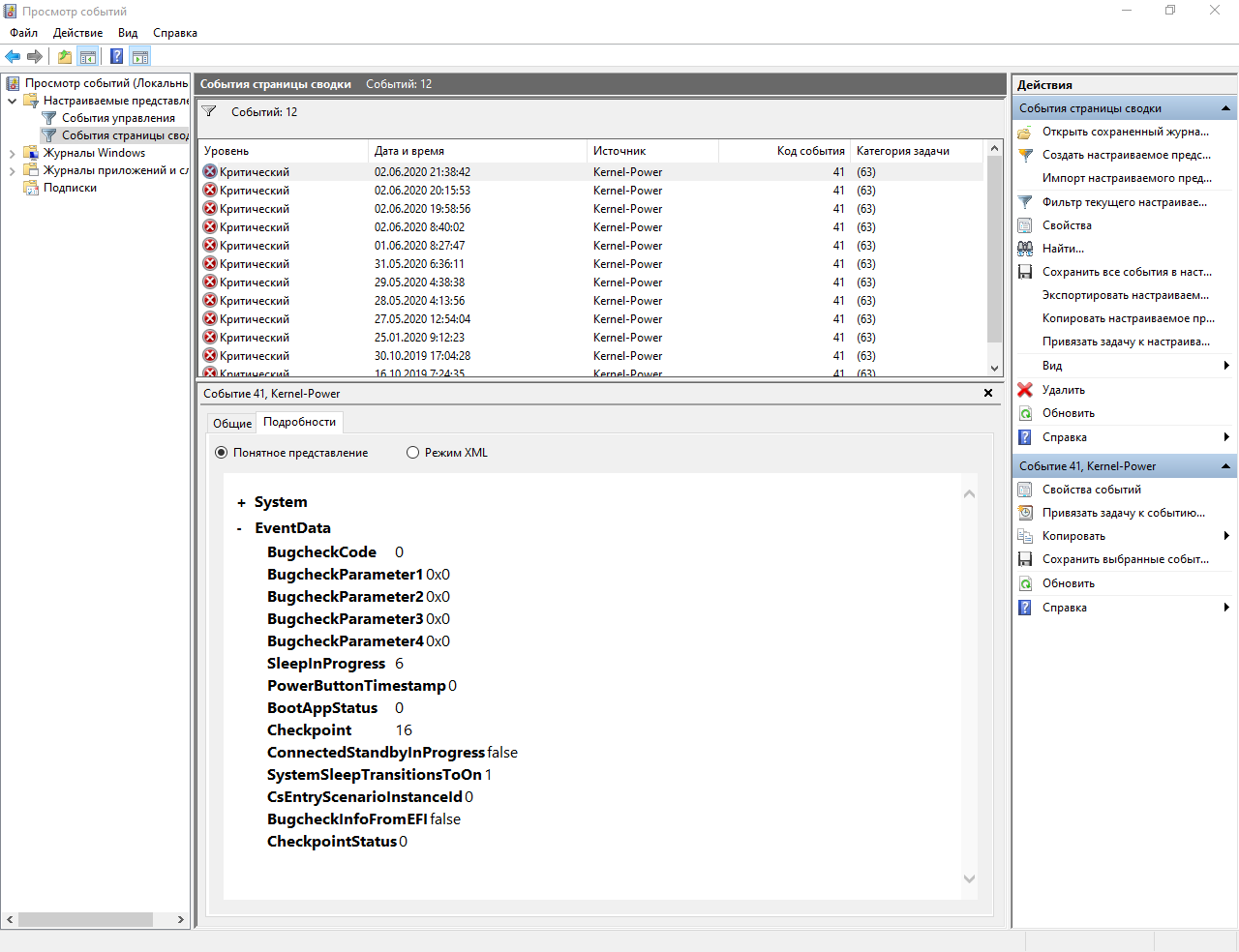The image size is (1239, 952).
Task: Open the blue Help toolbar icon
Action: 116,56
